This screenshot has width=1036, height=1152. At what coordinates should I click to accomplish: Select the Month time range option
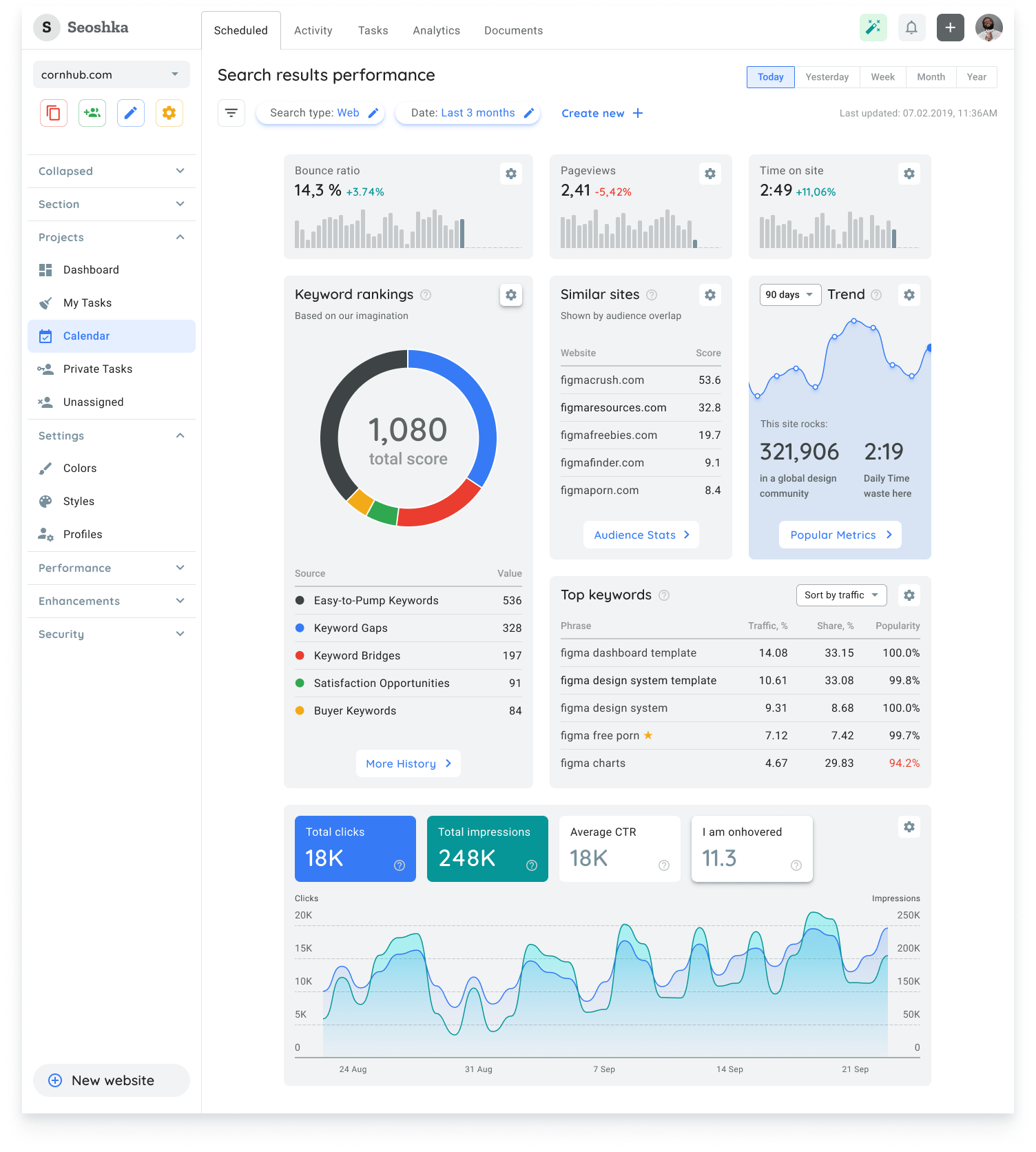click(931, 77)
